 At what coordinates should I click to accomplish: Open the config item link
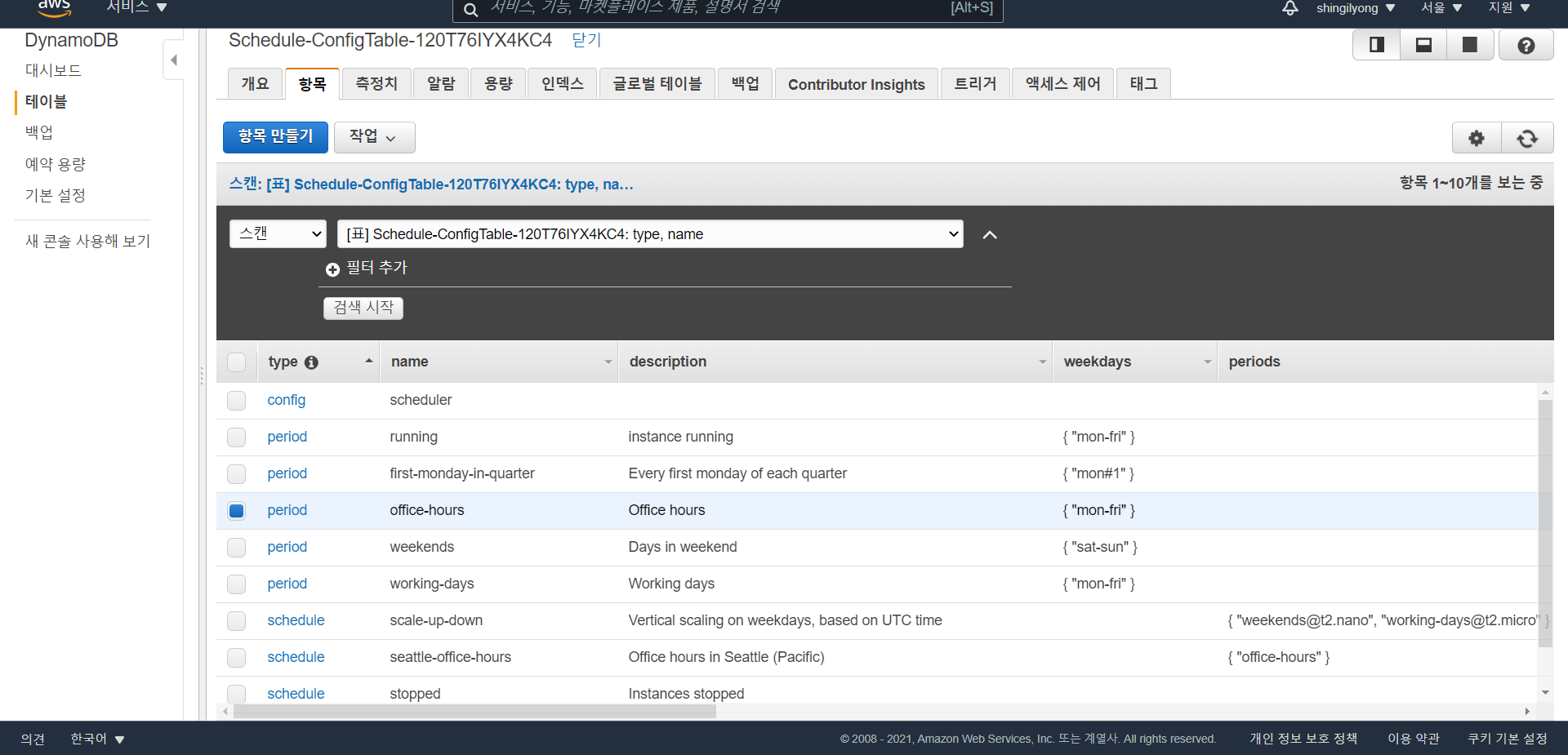286,400
